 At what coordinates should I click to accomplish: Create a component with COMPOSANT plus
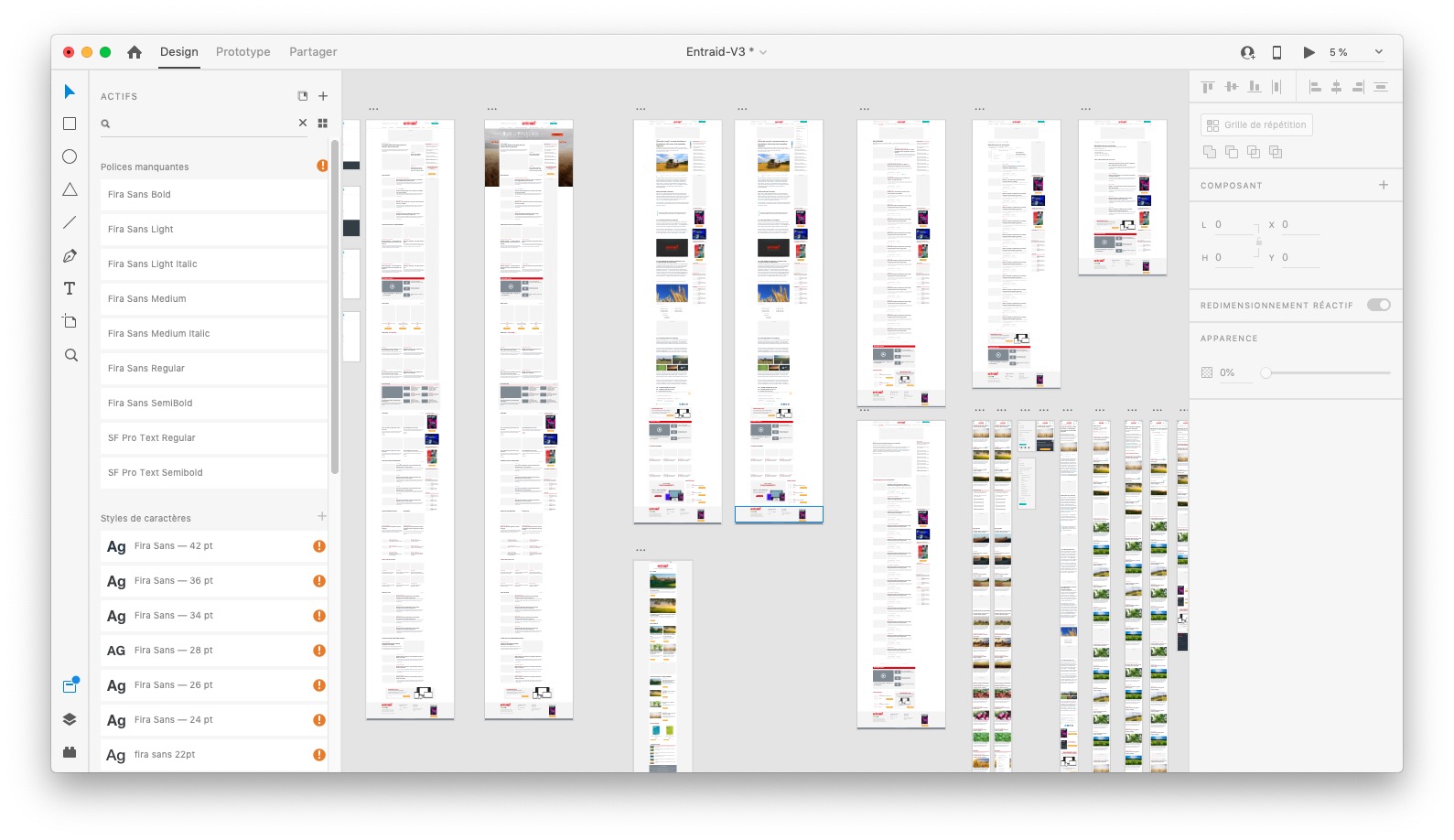(1384, 185)
